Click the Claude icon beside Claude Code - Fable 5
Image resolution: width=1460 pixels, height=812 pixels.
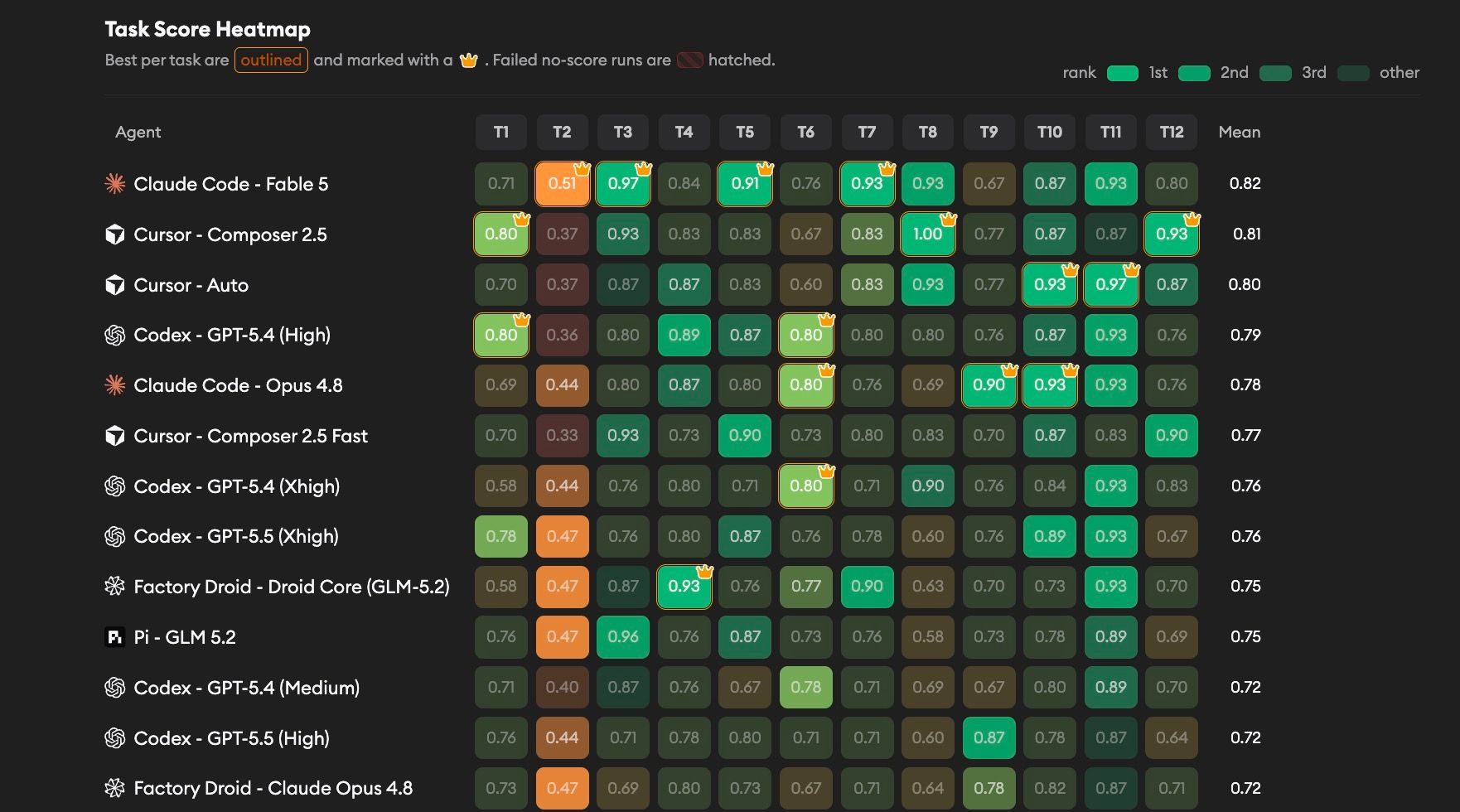(x=115, y=184)
